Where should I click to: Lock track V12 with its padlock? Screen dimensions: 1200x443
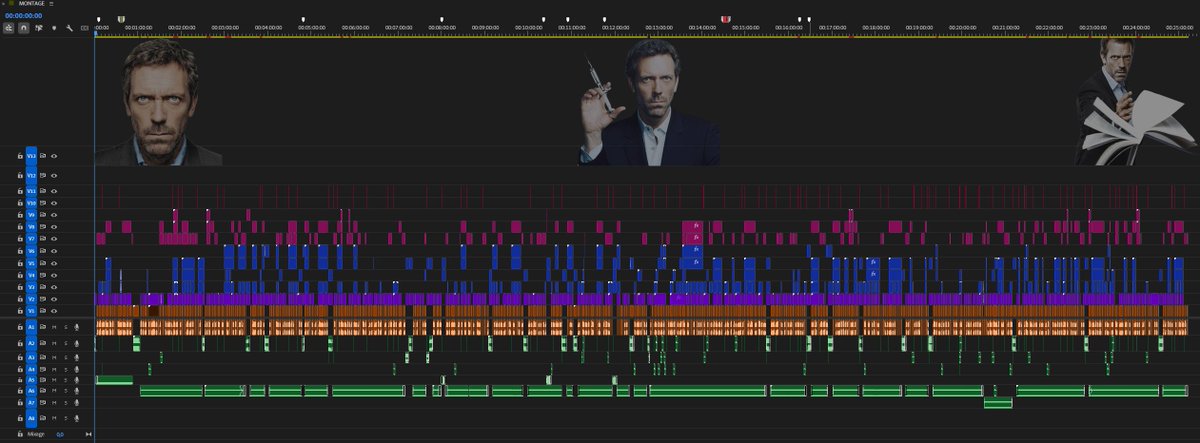(20, 175)
